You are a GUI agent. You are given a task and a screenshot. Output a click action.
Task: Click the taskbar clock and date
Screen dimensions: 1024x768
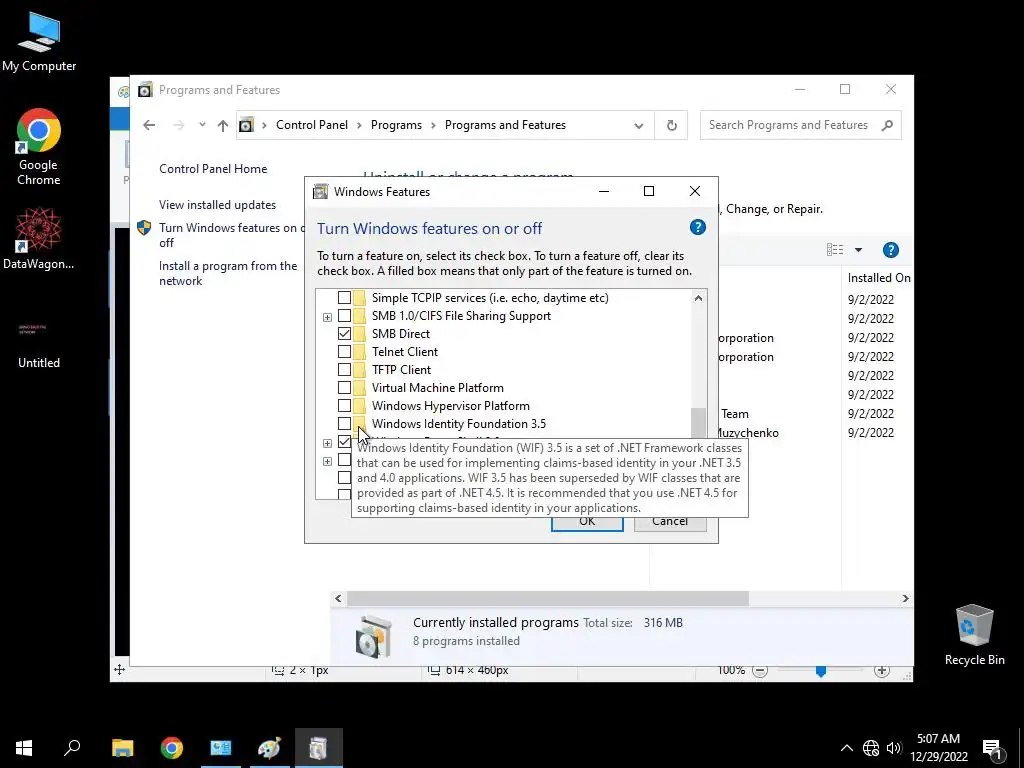click(938, 748)
